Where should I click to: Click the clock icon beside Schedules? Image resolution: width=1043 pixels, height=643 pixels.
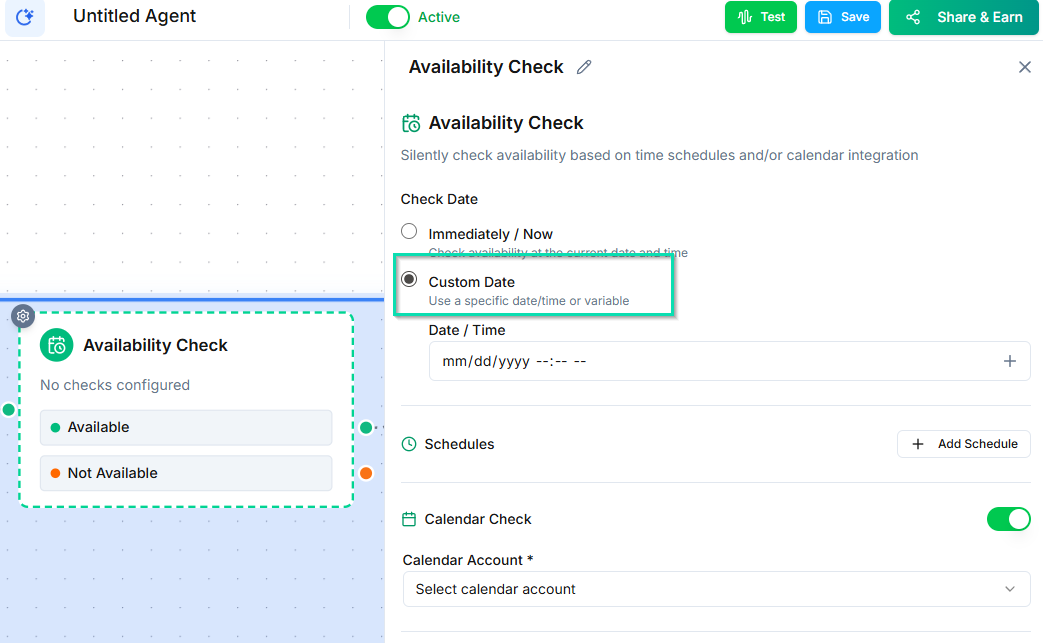pos(409,444)
